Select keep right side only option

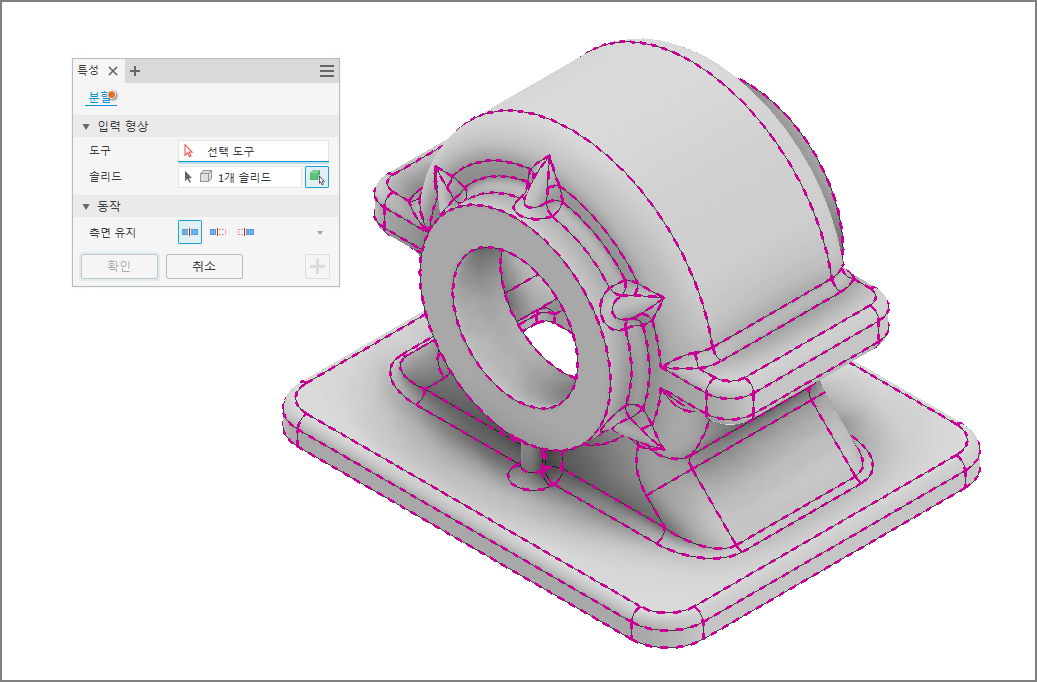[x=246, y=232]
